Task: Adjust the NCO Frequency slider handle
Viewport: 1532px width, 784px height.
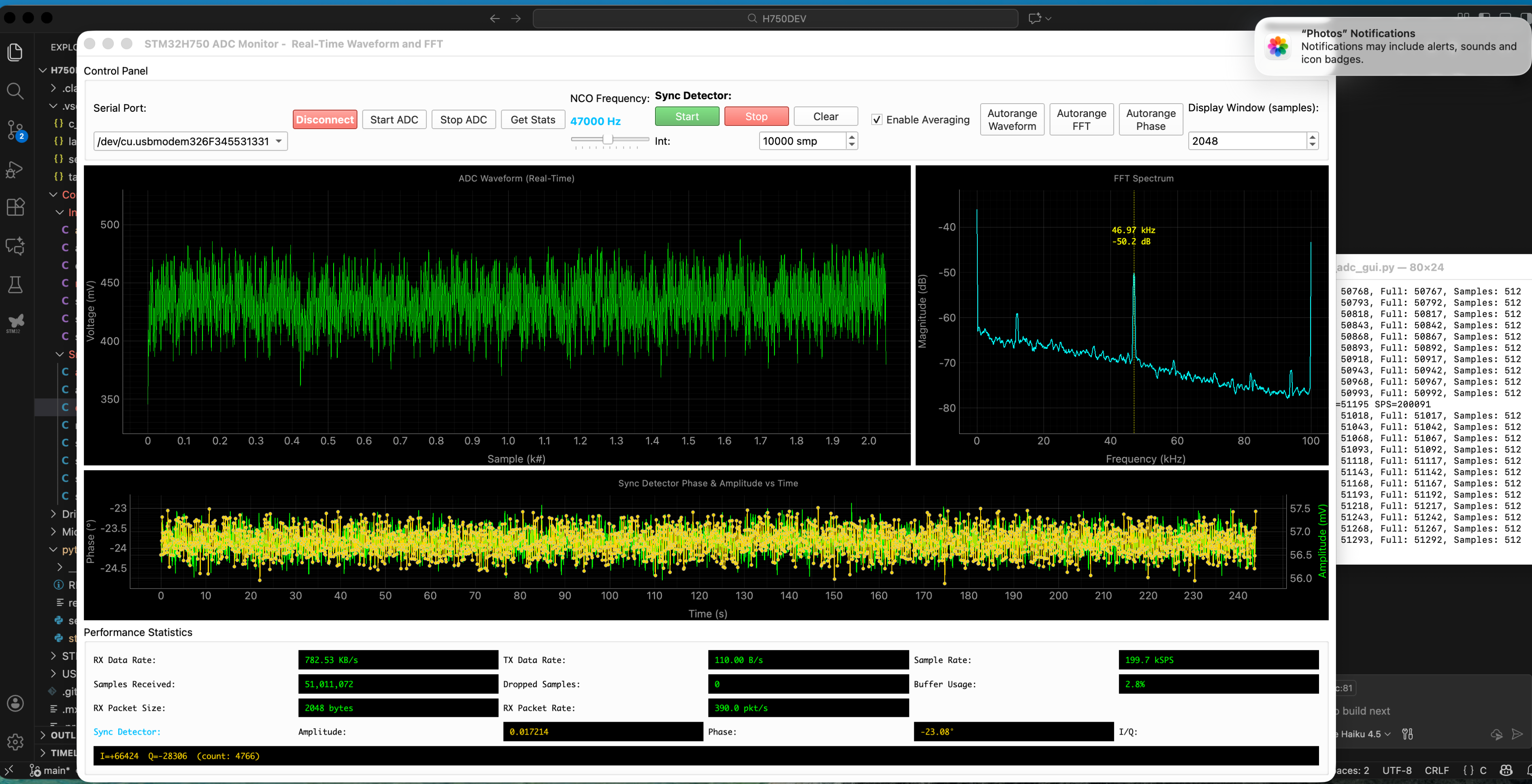Action: click(607, 140)
